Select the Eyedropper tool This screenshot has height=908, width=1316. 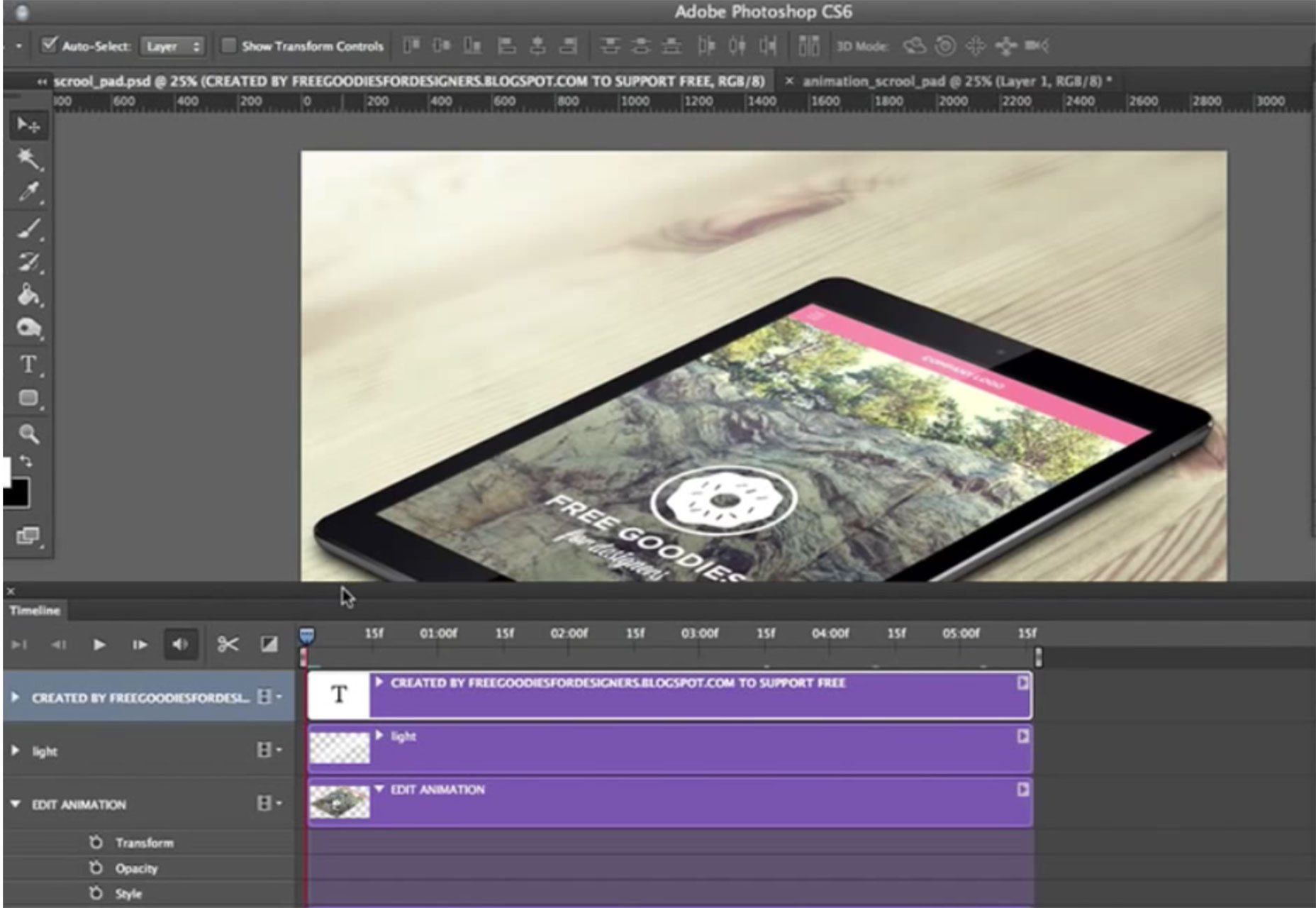[x=28, y=192]
